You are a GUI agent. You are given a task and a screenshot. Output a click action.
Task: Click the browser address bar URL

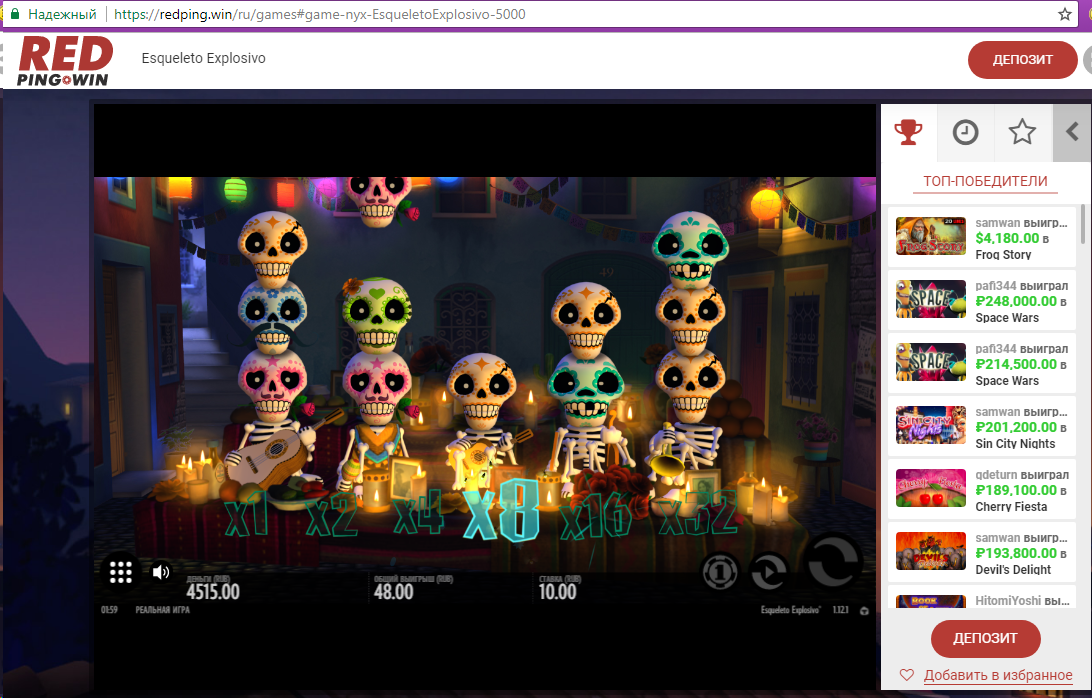point(319,14)
